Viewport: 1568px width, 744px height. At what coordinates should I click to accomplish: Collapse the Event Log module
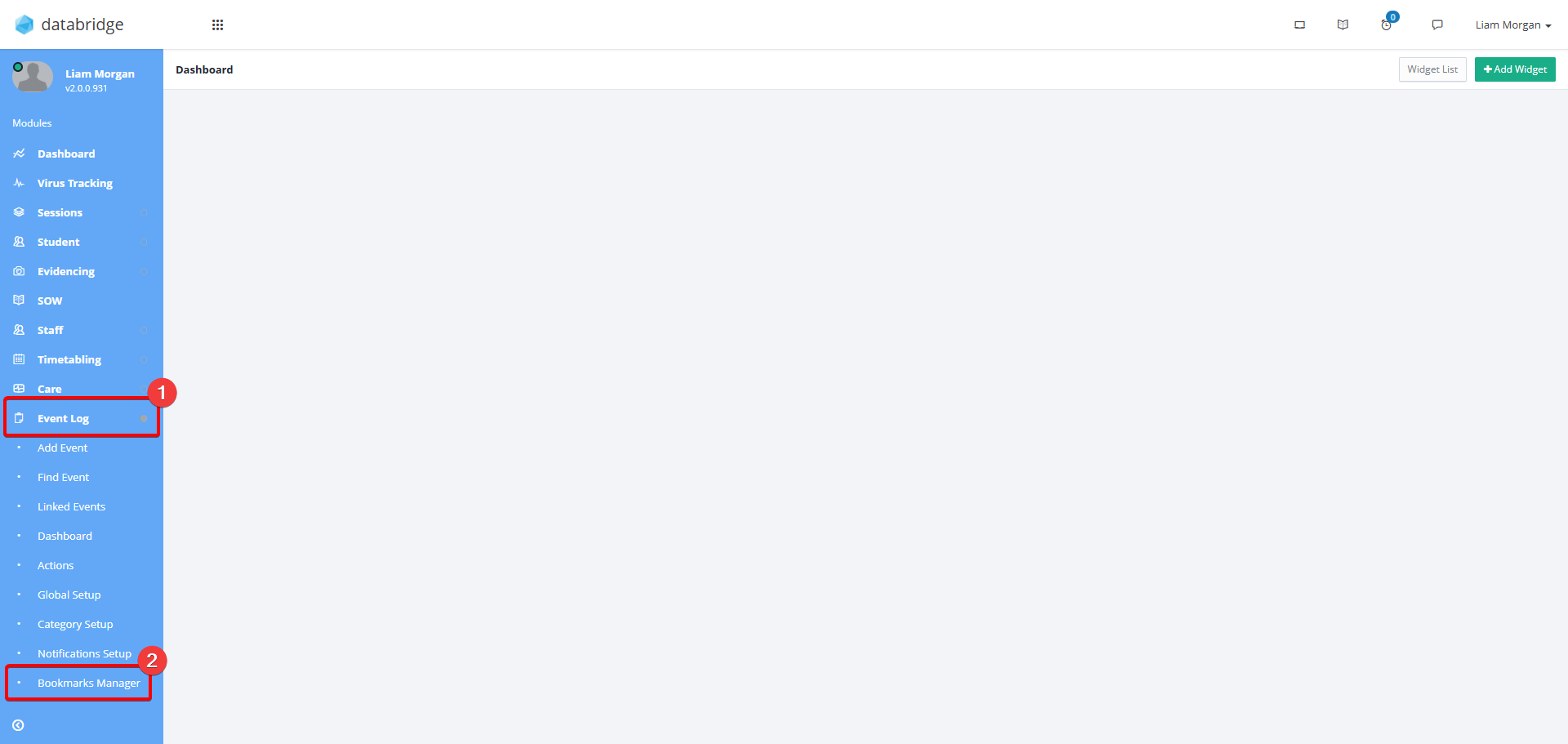pos(82,418)
